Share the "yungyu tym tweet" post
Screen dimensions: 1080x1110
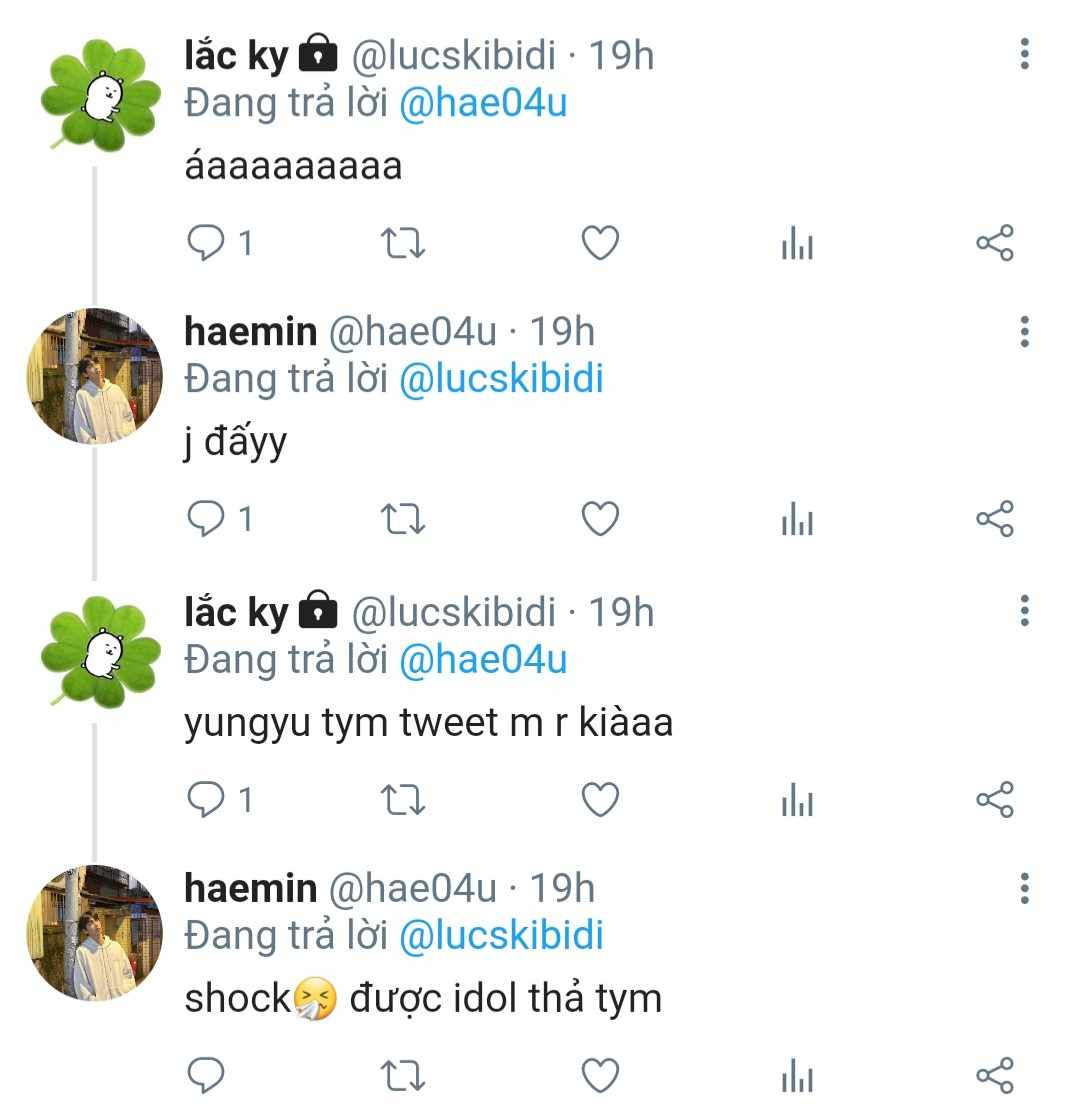click(x=994, y=799)
